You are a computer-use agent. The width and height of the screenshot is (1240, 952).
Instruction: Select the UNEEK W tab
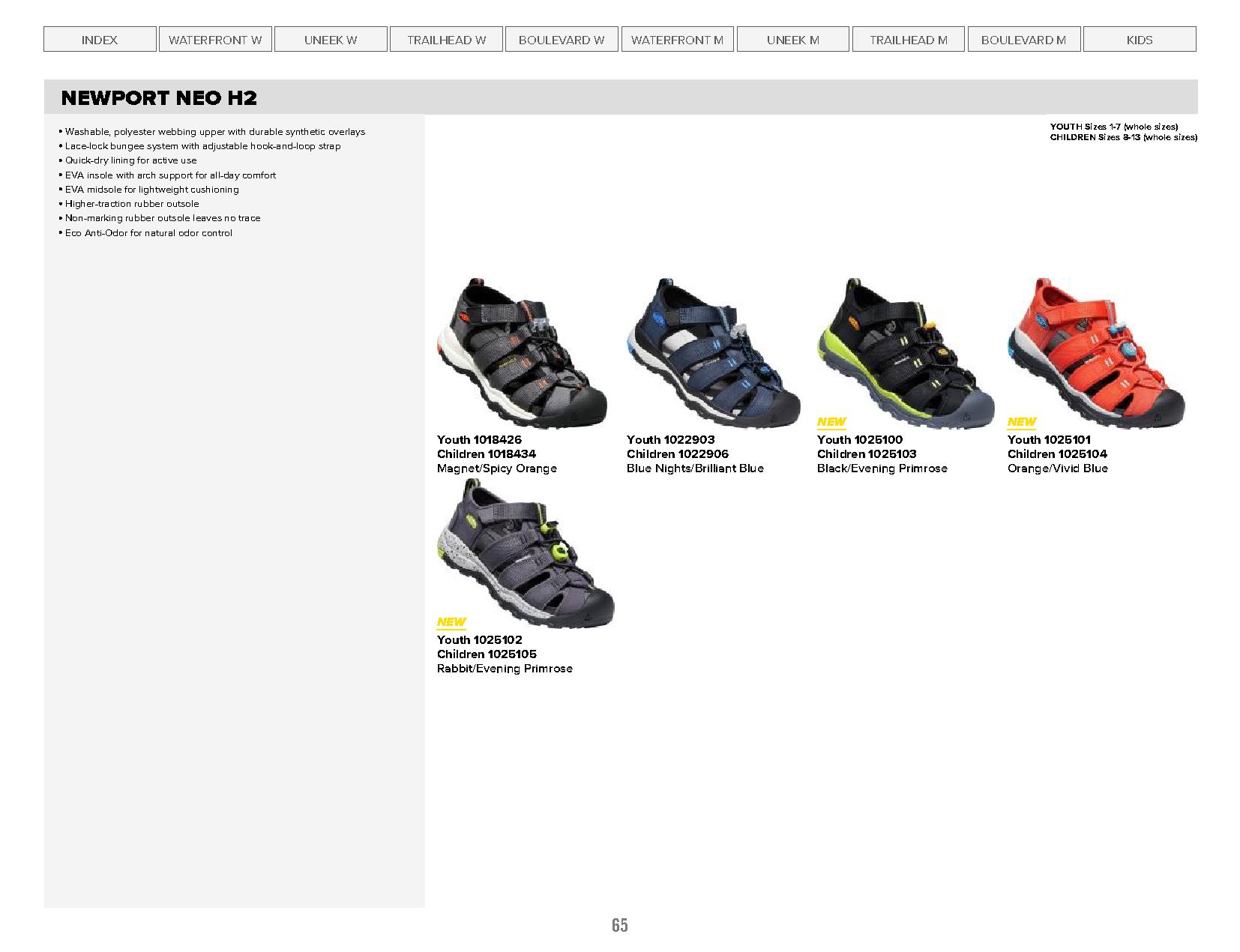click(x=331, y=40)
